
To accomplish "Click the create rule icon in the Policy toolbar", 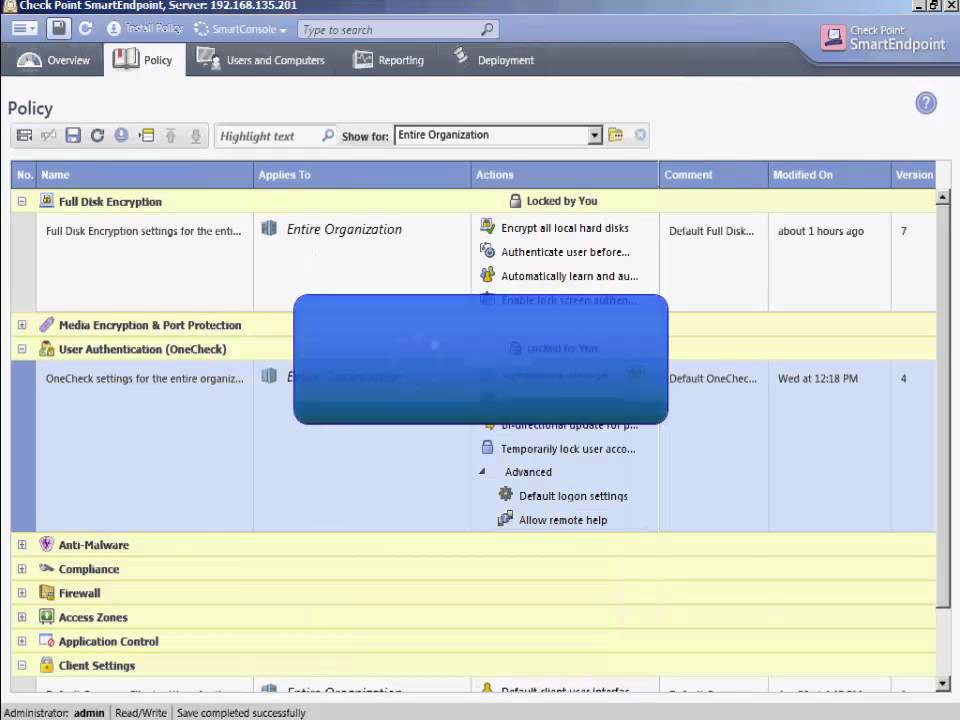I will point(24,135).
